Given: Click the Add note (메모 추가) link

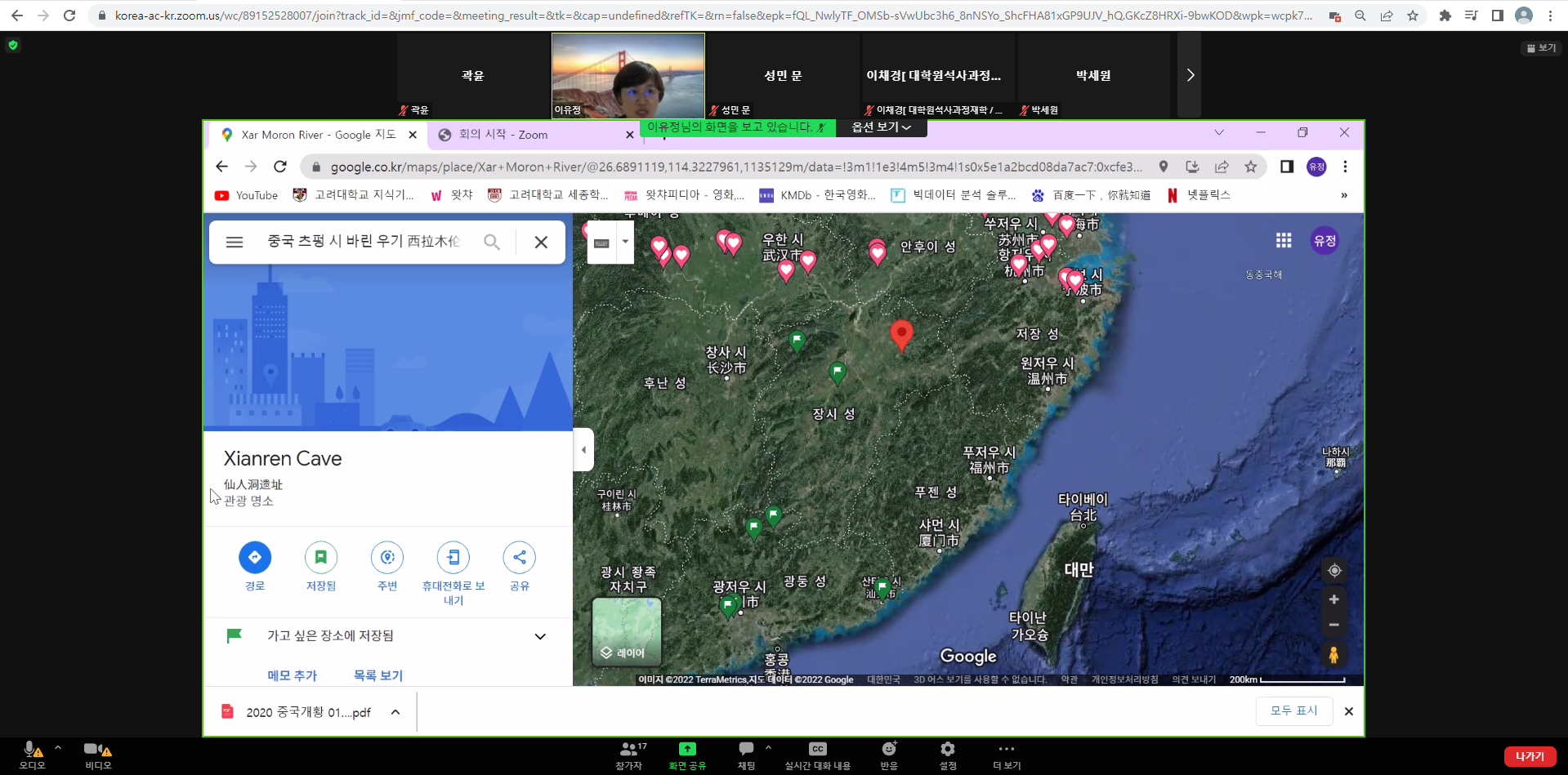Looking at the screenshot, I should (x=292, y=675).
